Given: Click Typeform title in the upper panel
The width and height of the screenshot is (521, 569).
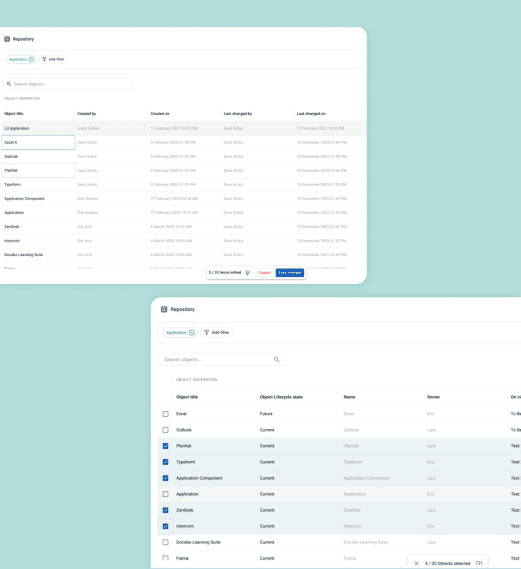Looking at the screenshot, I should (x=12, y=184).
